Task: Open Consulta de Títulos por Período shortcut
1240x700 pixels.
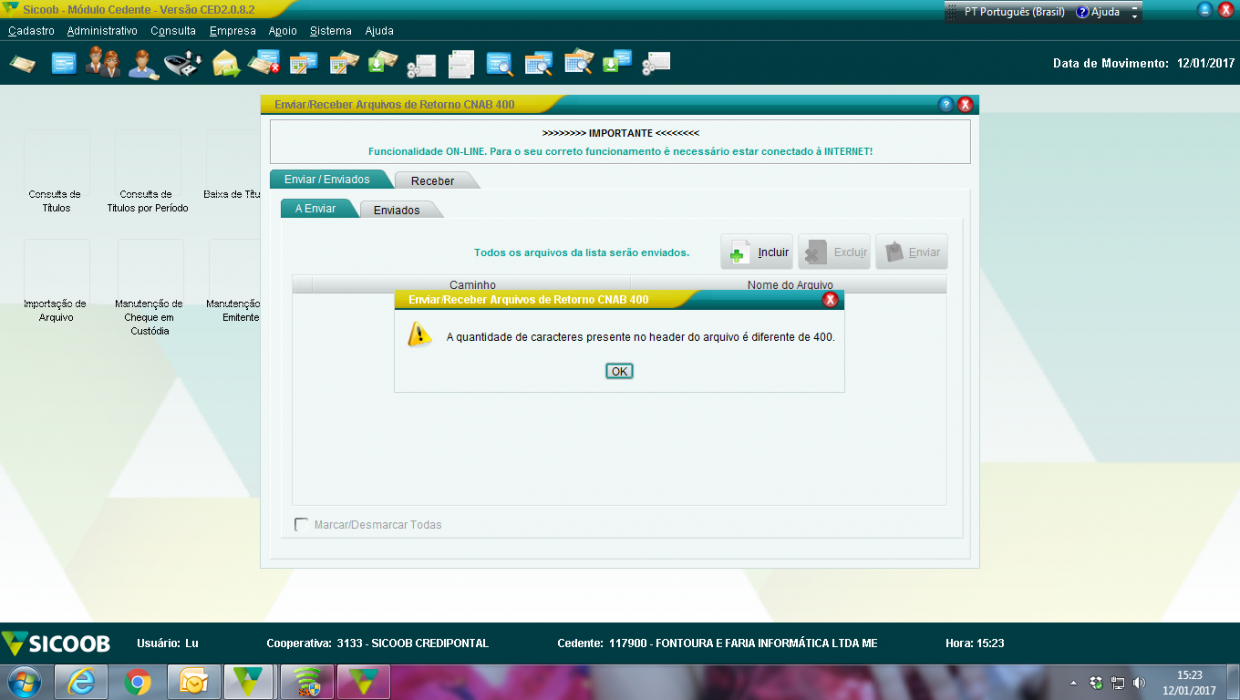Action: [x=148, y=172]
